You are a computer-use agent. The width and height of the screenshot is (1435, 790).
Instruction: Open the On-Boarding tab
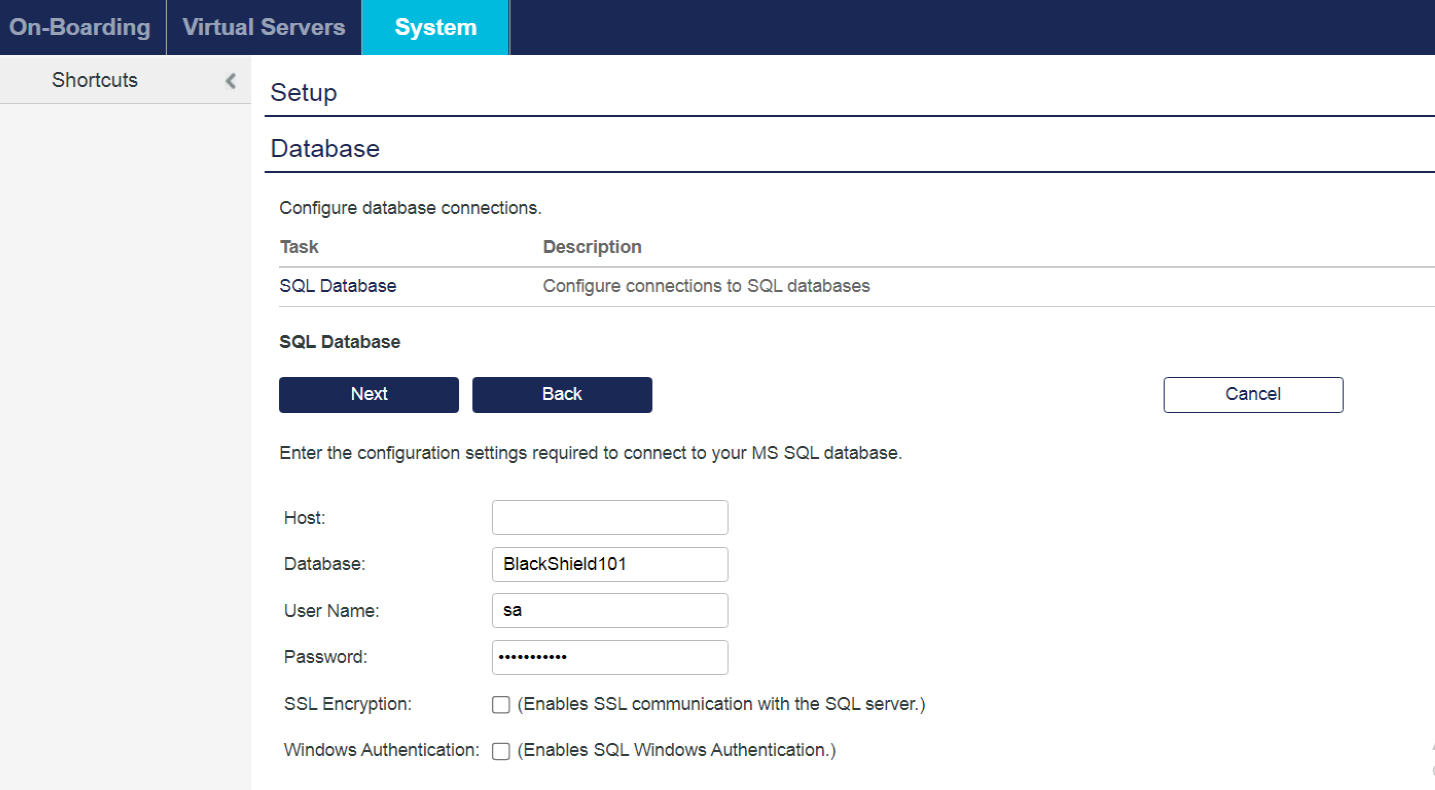[x=80, y=27]
